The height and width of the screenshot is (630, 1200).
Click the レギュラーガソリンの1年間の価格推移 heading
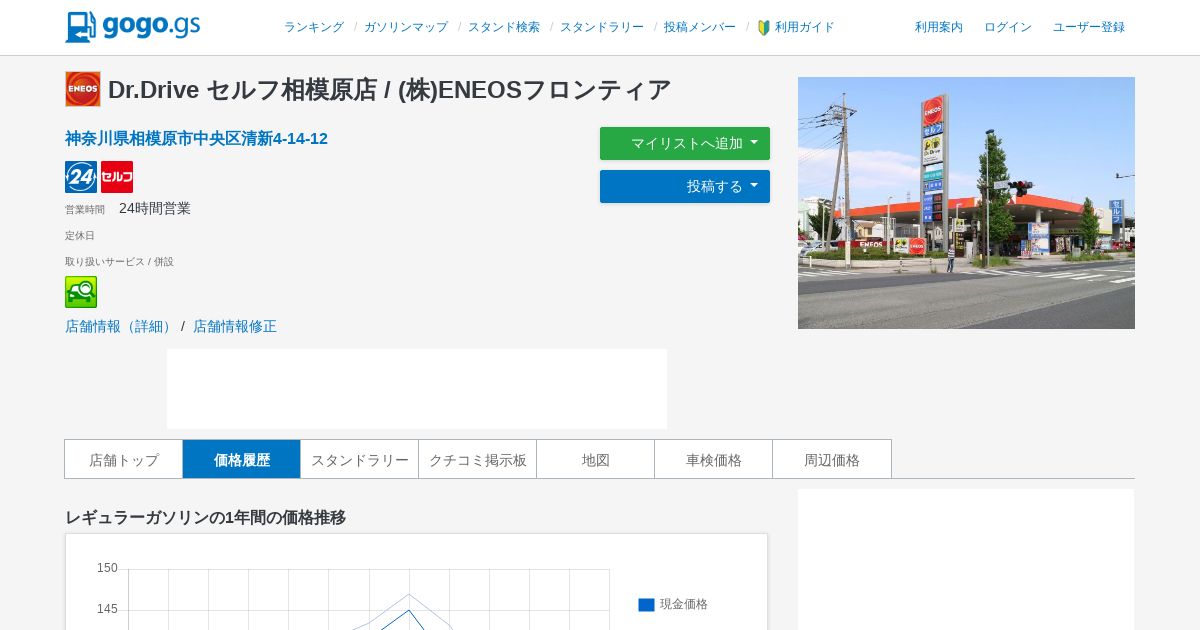pyautogui.click(x=205, y=517)
